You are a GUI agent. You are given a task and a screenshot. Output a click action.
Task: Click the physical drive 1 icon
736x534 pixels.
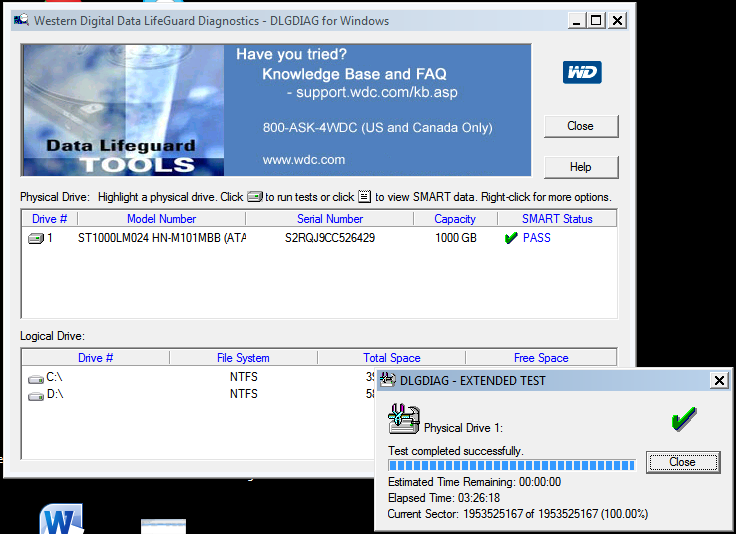[x=36, y=238]
